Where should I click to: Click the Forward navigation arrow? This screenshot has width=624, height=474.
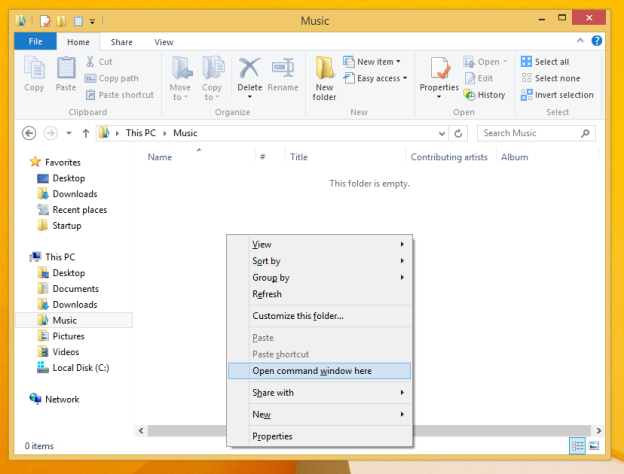pyautogui.click(x=51, y=133)
